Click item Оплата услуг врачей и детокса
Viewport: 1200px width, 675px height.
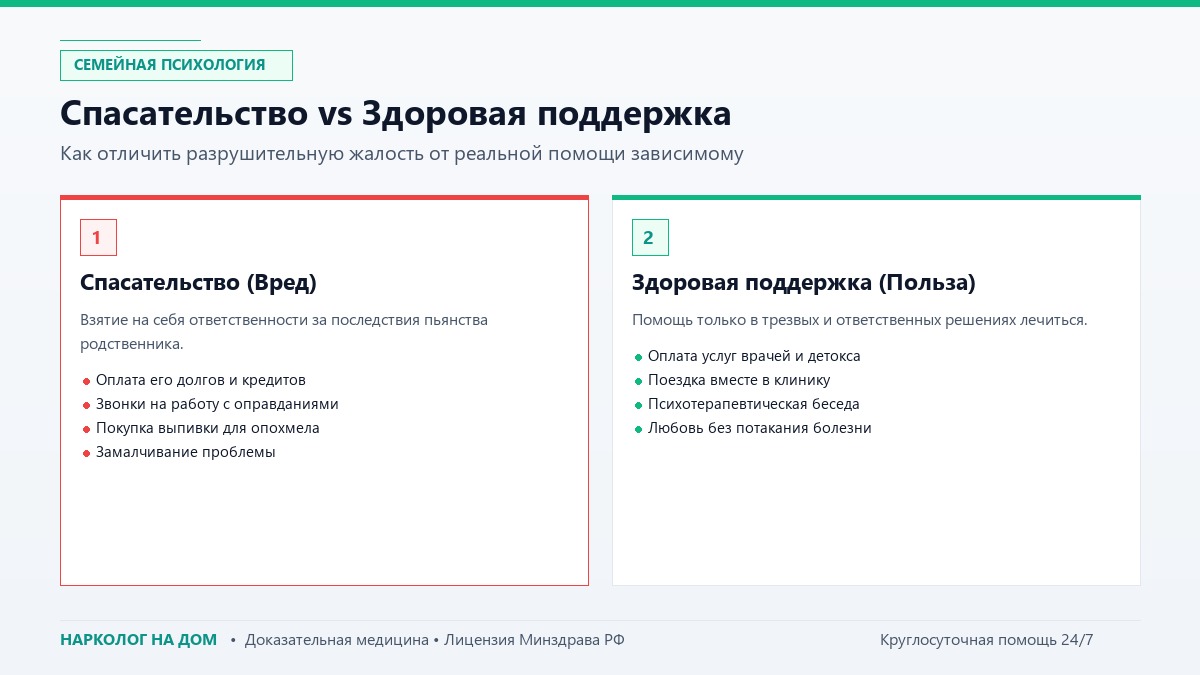pos(754,356)
